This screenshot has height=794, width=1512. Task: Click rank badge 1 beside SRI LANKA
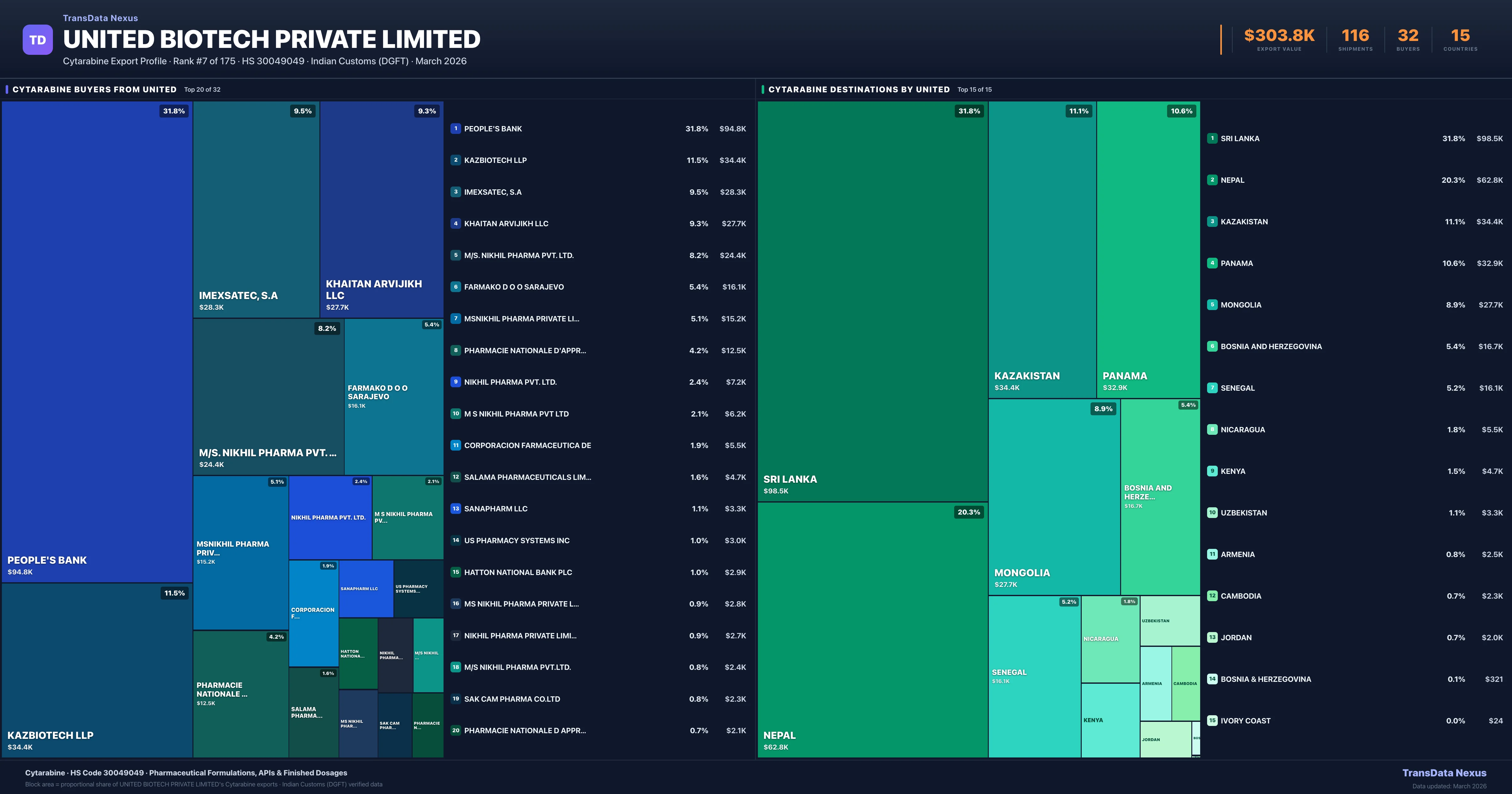click(x=1212, y=139)
